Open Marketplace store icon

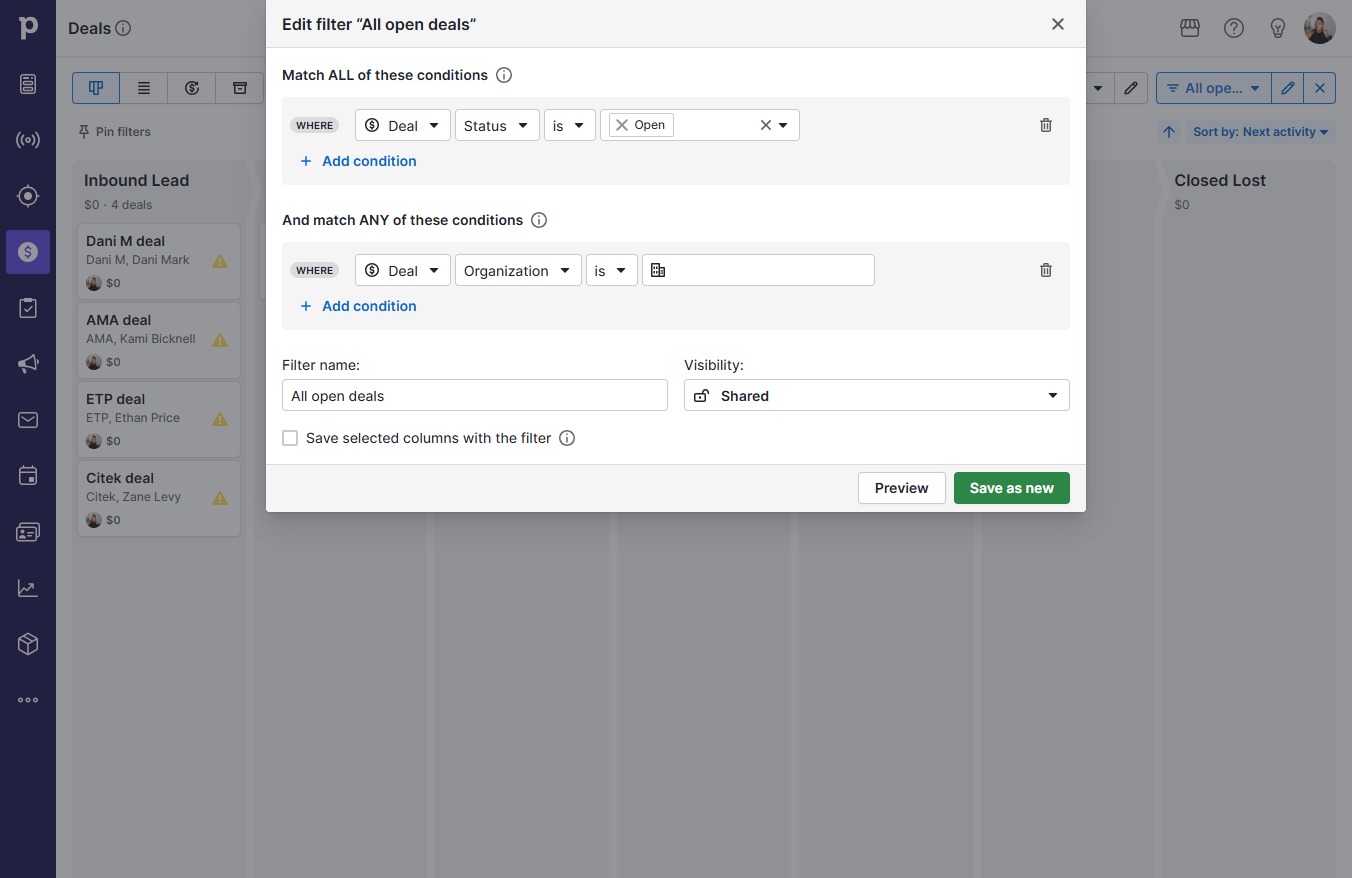(1190, 28)
